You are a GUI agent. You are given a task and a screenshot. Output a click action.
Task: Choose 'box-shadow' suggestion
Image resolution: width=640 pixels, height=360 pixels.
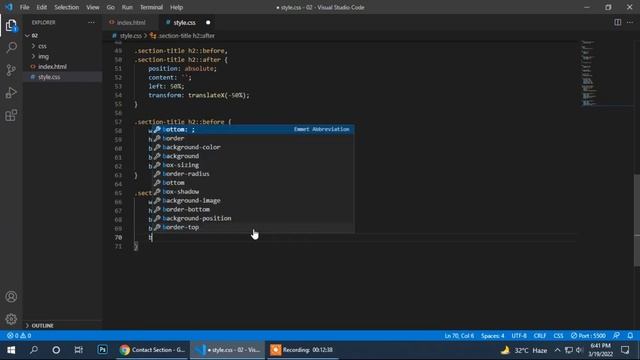coord(253,191)
